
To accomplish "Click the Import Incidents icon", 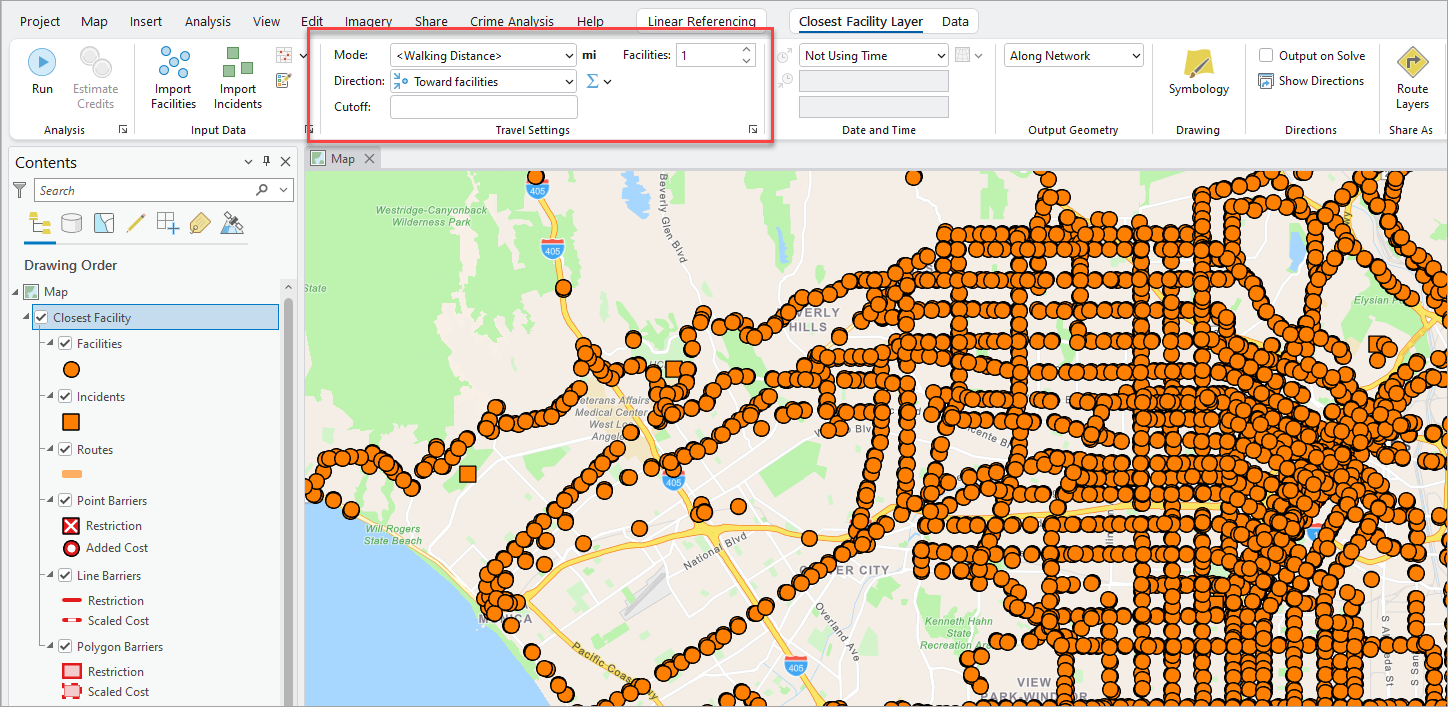I will click(x=238, y=62).
